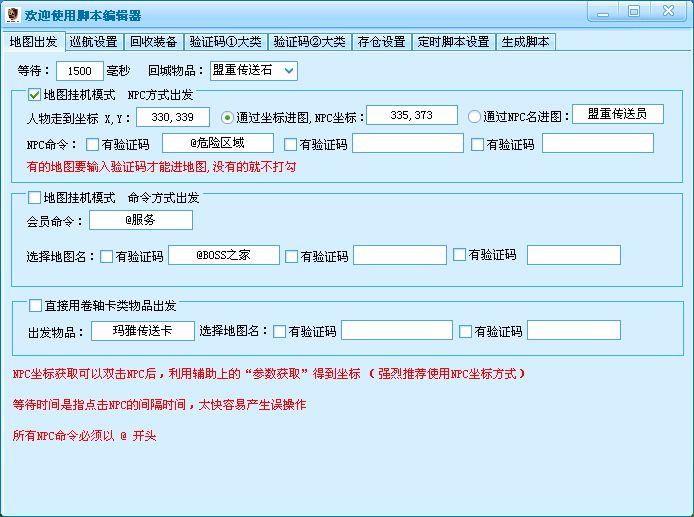Check first 选择地图名 有验证码 in 命令方式
This screenshot has height=517, width=694.
pyautogui.click(x=106, y=256)
